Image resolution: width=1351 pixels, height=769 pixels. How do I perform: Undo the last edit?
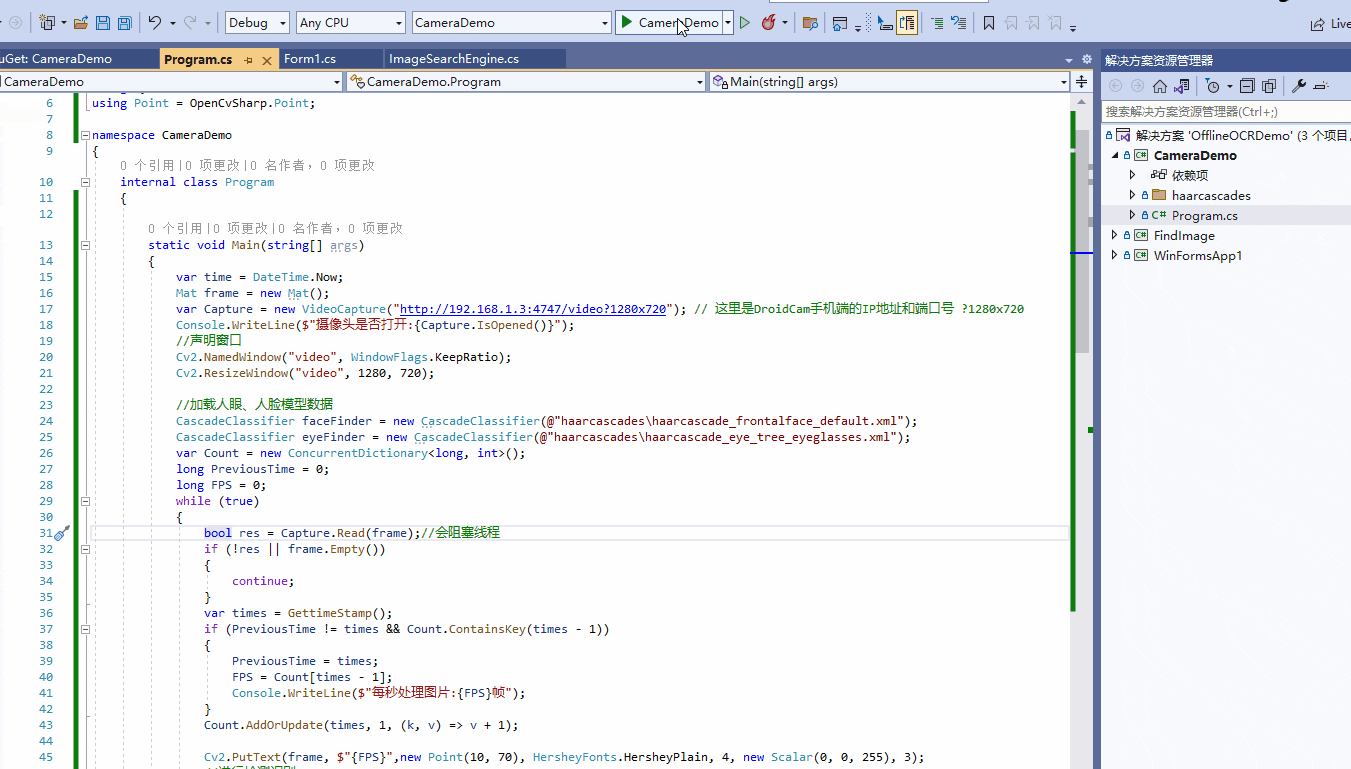(155, 22)
